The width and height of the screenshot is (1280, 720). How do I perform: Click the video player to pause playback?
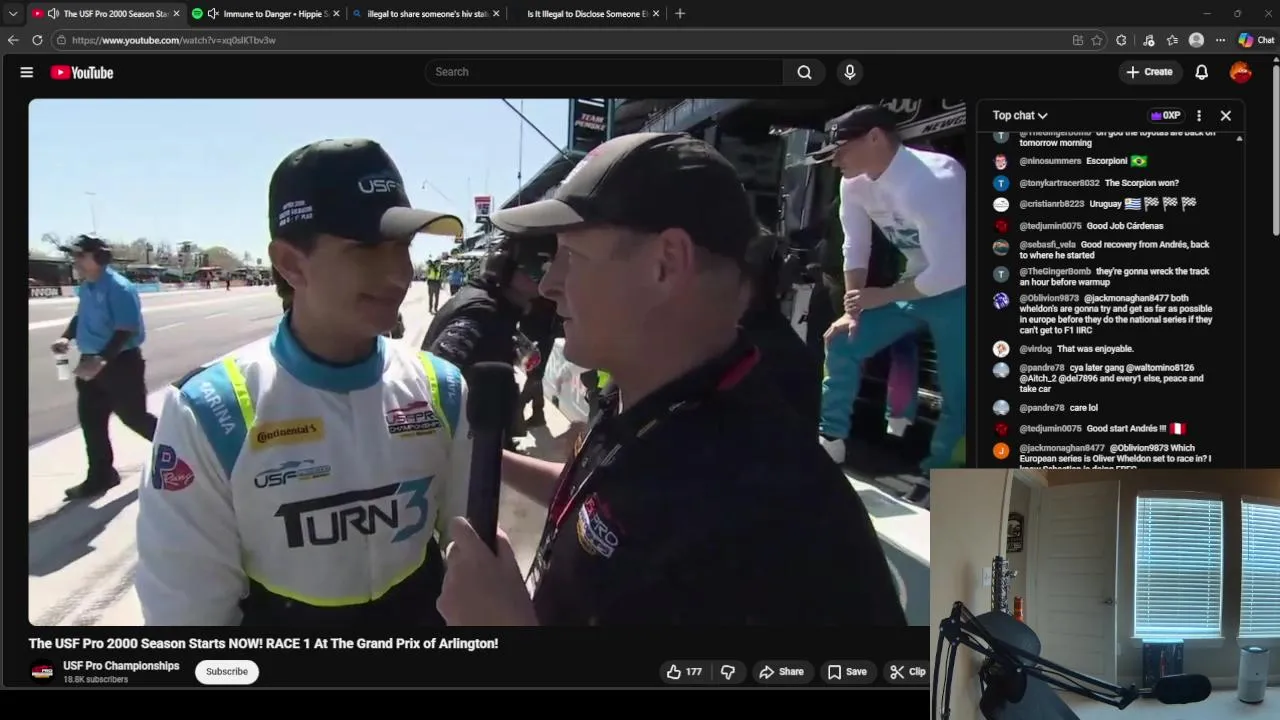(497, 362)
